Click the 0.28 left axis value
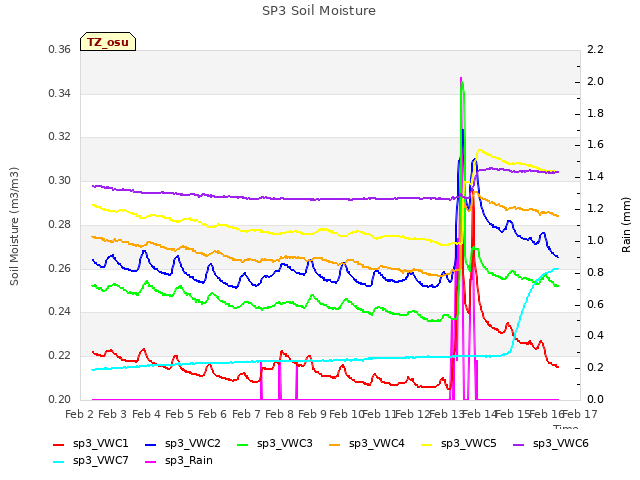 pyautogui.click(x=60, y=224)
